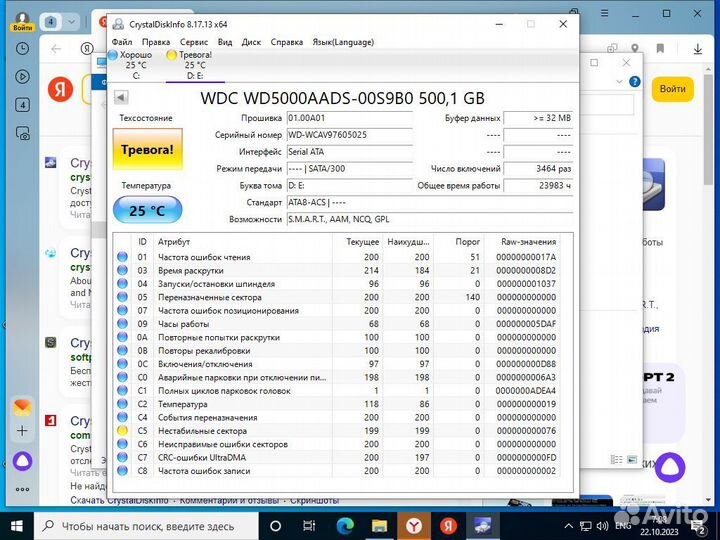
Task: Click the Комментарии и отзывы link
Action: [x=229, y=500]
